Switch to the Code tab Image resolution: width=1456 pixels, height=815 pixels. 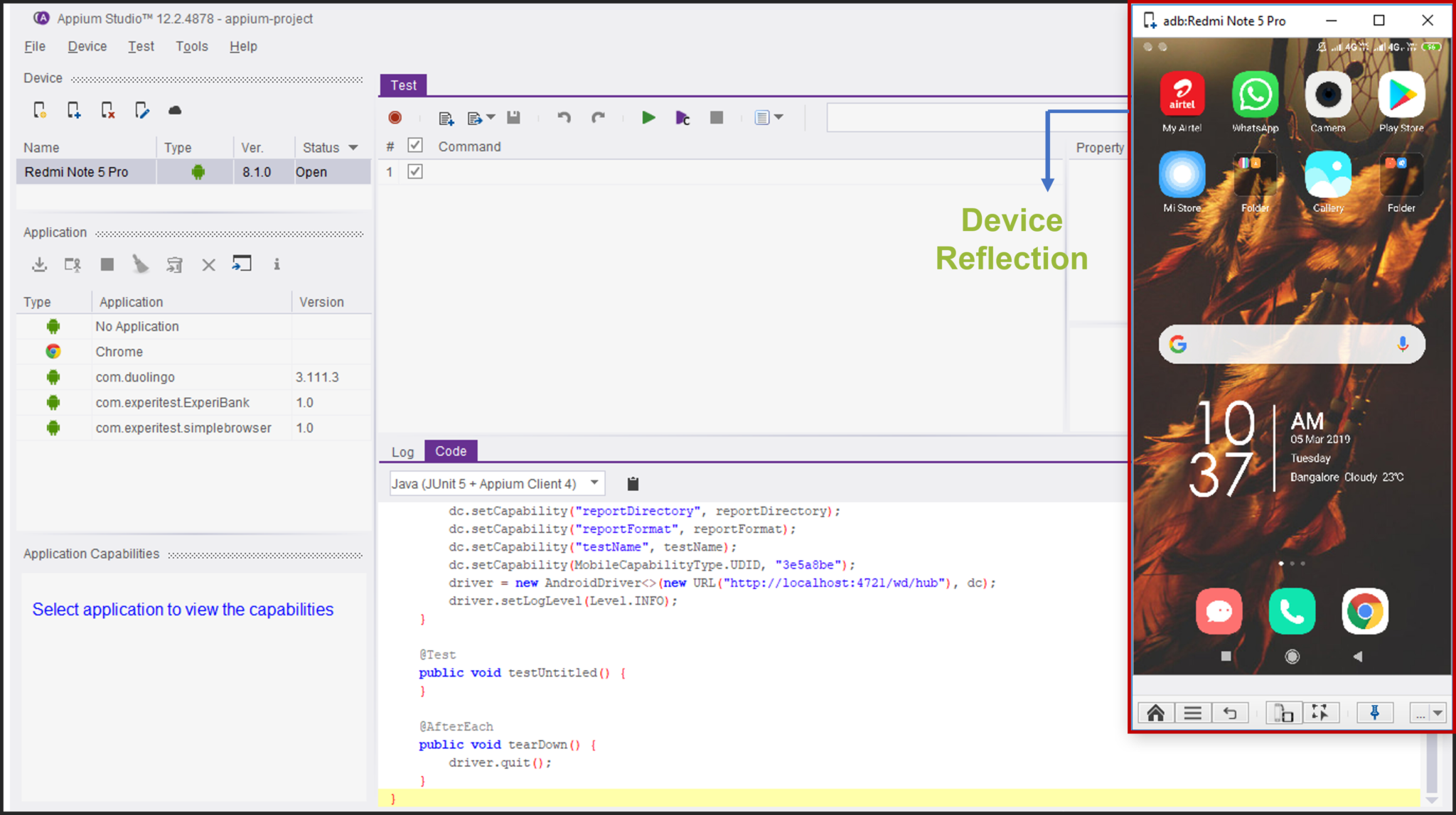[x=450, y=451]
